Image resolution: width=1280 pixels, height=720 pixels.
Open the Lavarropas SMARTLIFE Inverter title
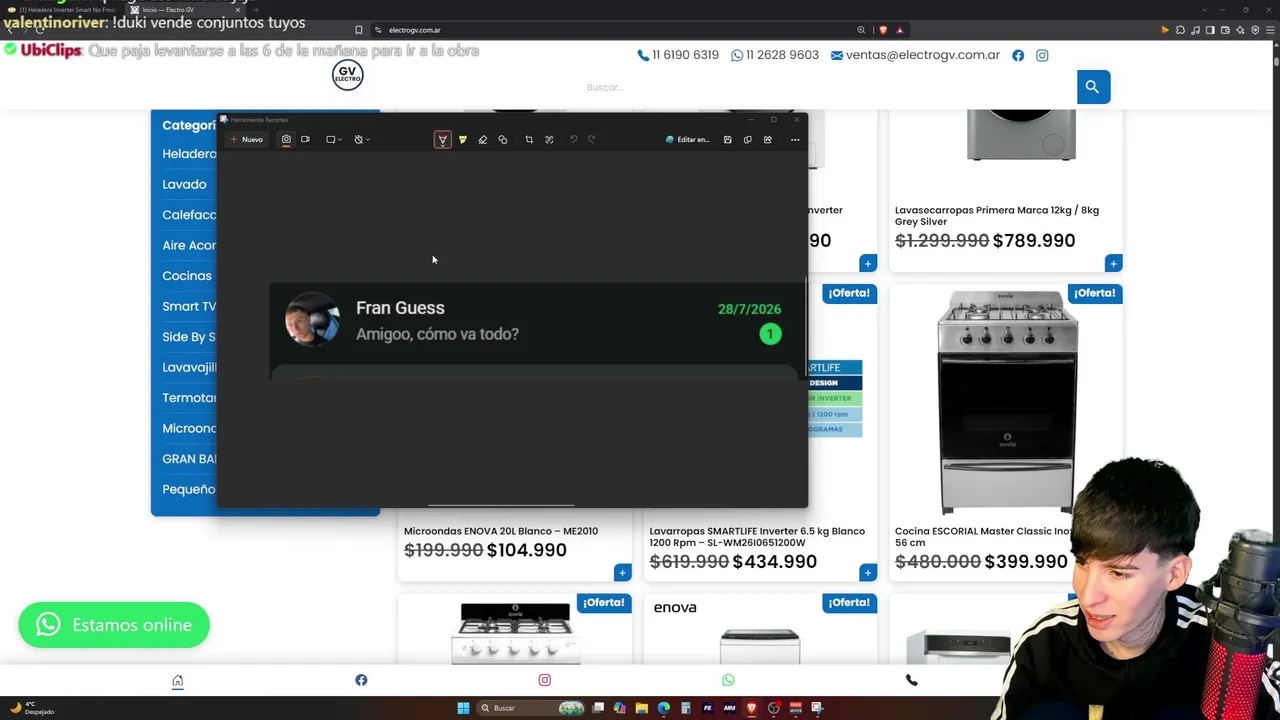[757, 537]
